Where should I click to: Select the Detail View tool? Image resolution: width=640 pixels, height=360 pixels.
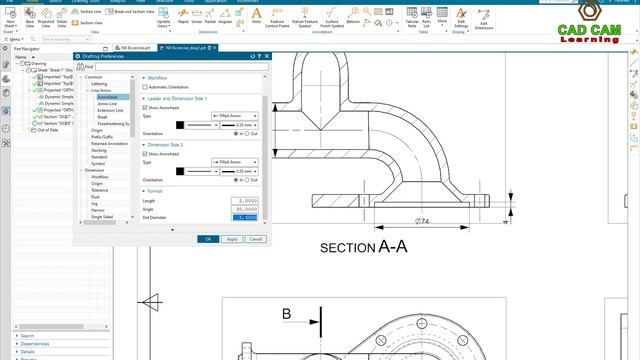click(62, 17)
